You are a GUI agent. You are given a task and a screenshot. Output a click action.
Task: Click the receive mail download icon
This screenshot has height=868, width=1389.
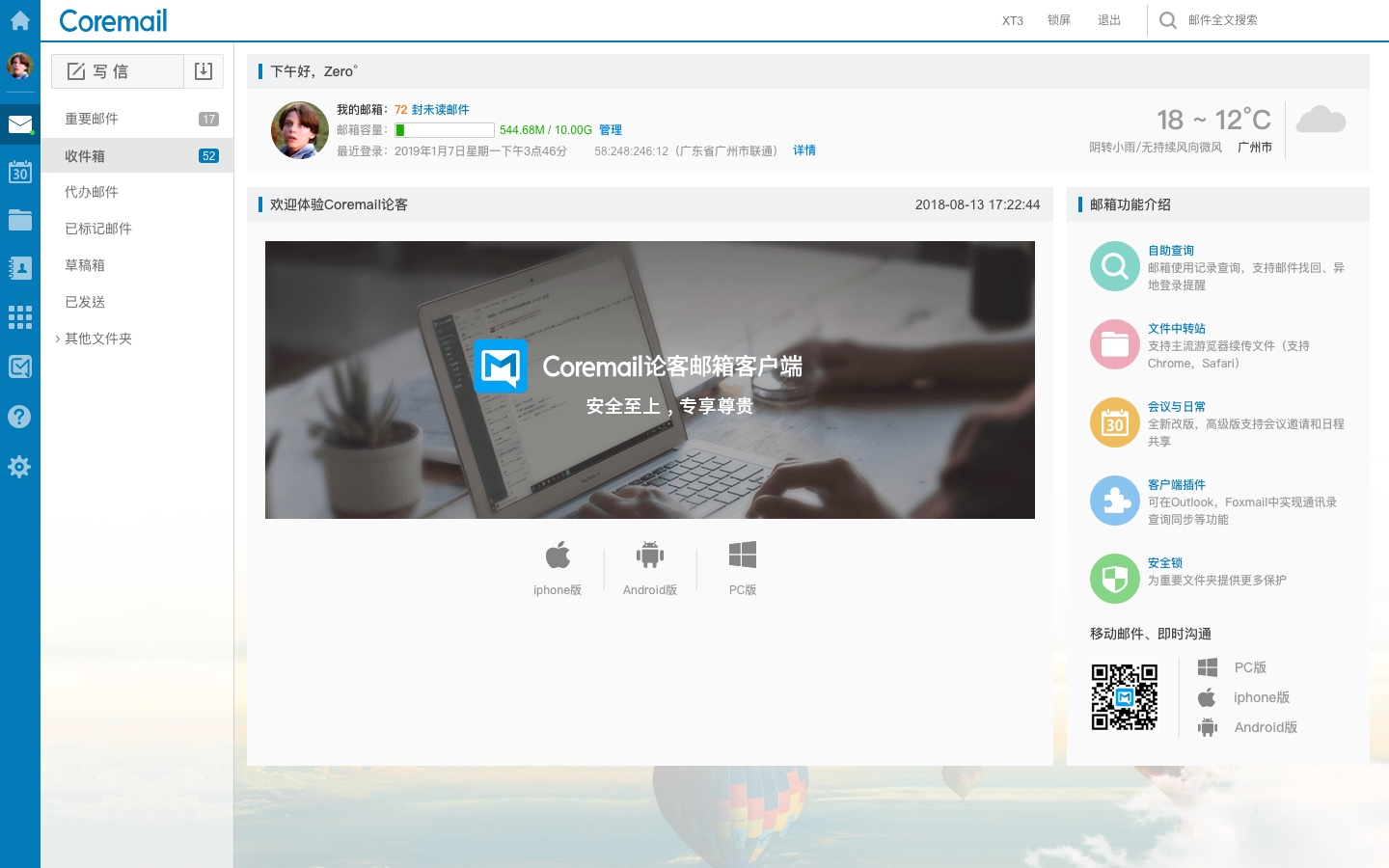point(204,71)
